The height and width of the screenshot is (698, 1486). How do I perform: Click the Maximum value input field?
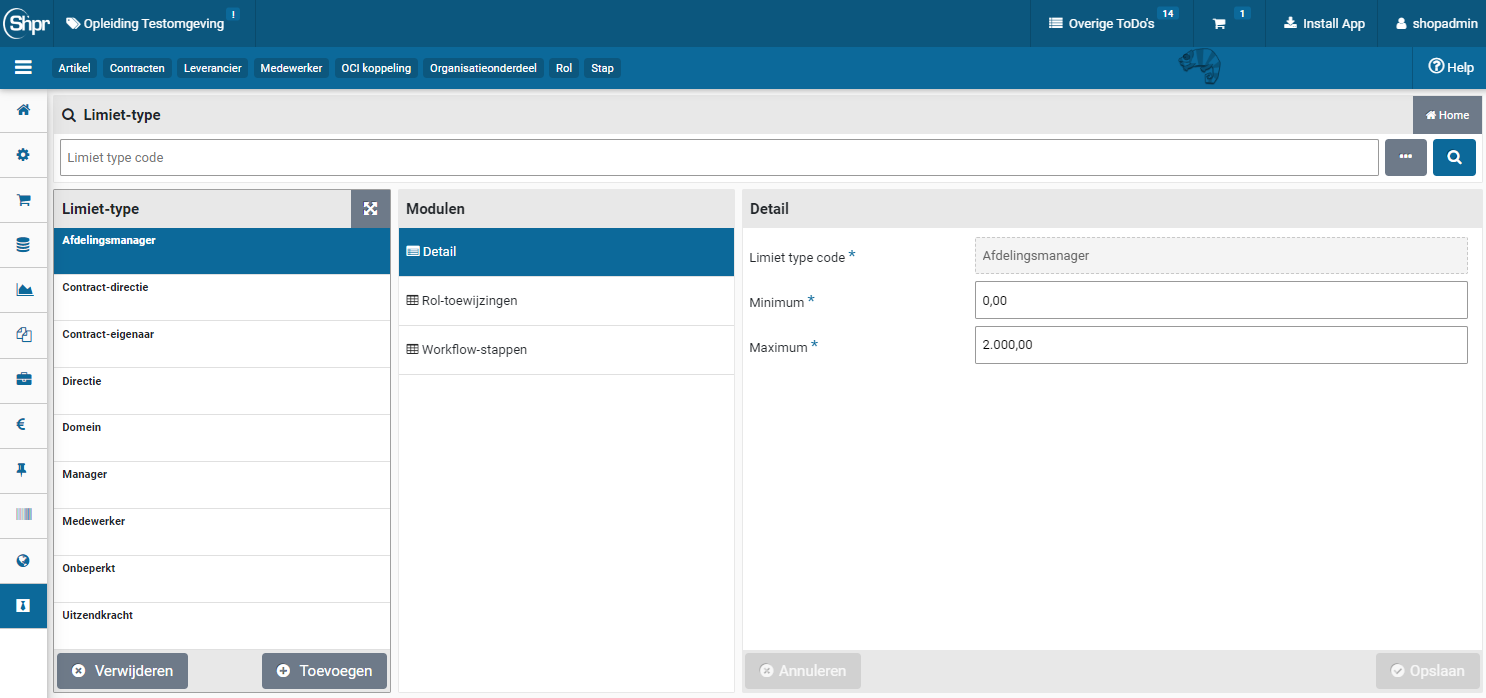click(x=1220, y=345)
